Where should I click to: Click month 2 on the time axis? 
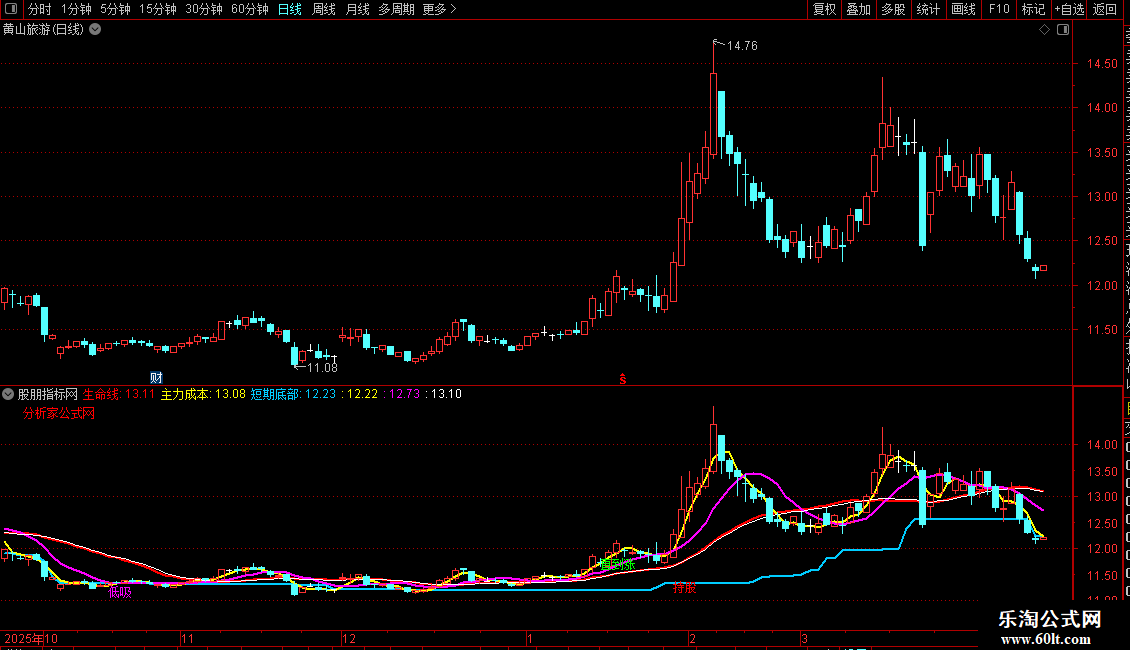point(692,639)
